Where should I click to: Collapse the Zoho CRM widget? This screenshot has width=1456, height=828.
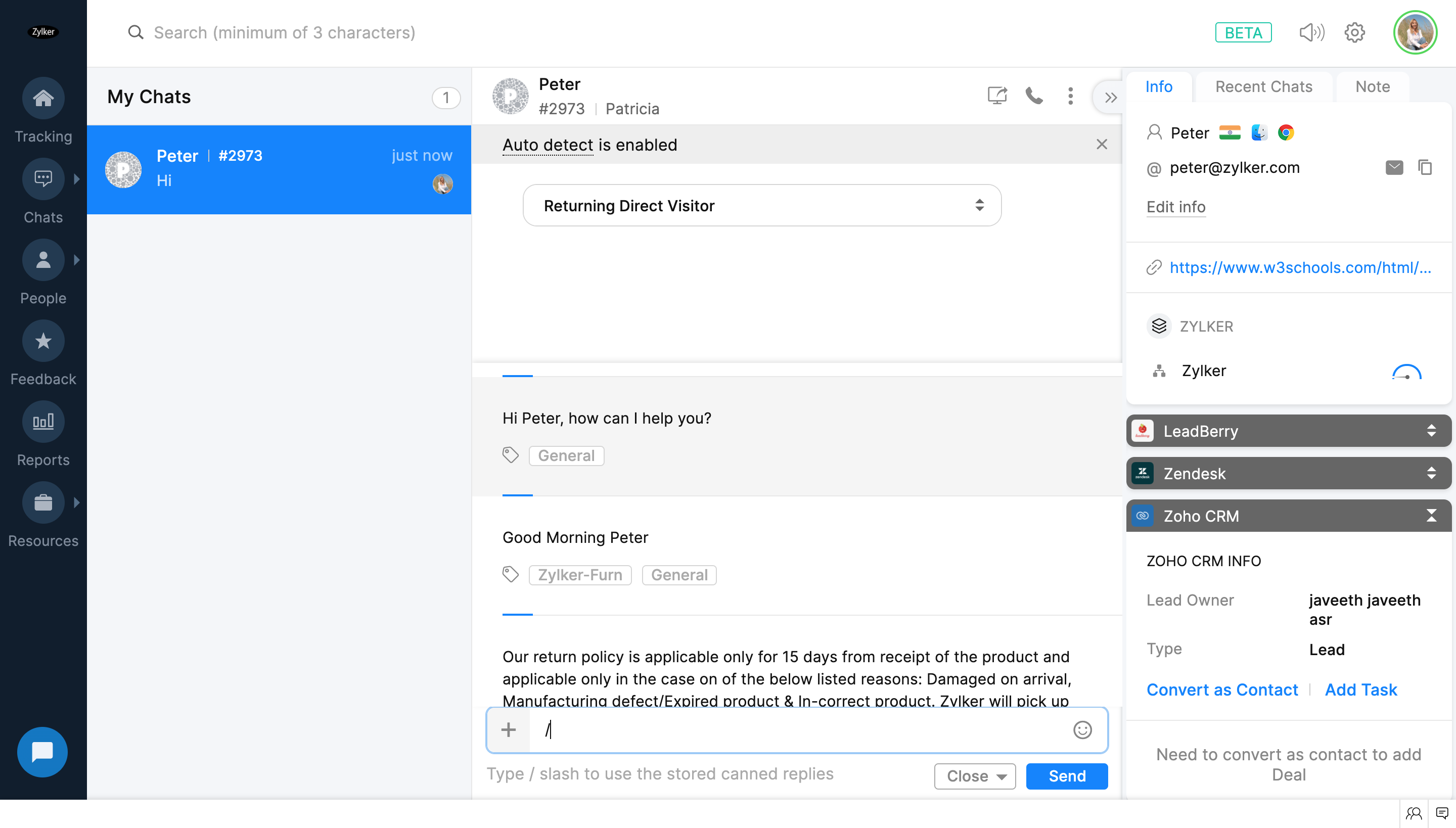pos(1431,516)
